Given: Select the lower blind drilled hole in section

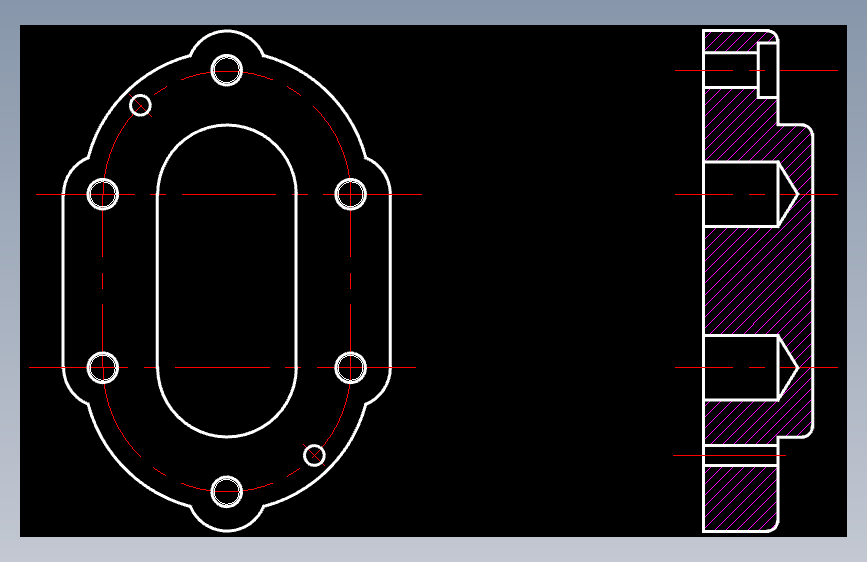Looking at the screenshot, I should tap(750, 367).
